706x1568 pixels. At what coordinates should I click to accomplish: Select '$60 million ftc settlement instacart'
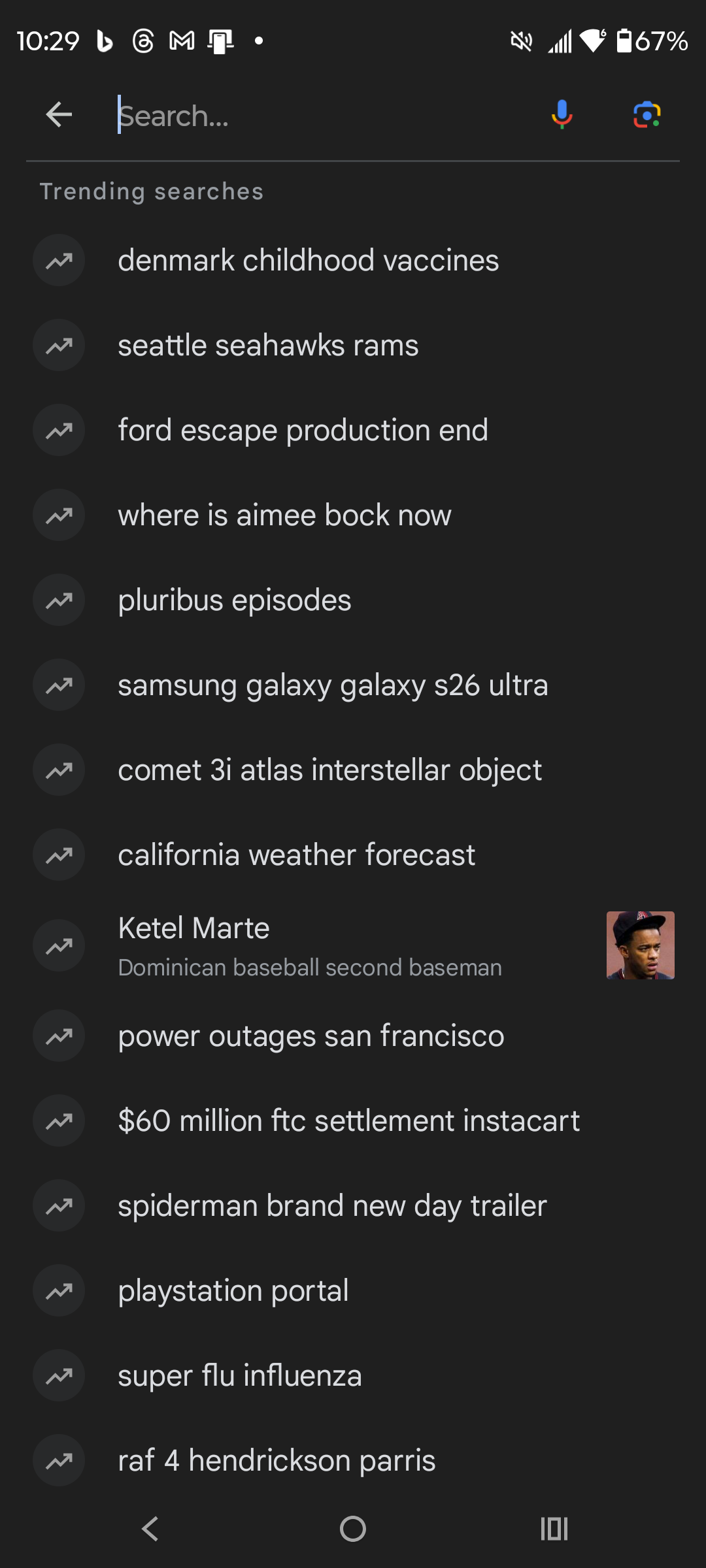tap(348, 1121)
